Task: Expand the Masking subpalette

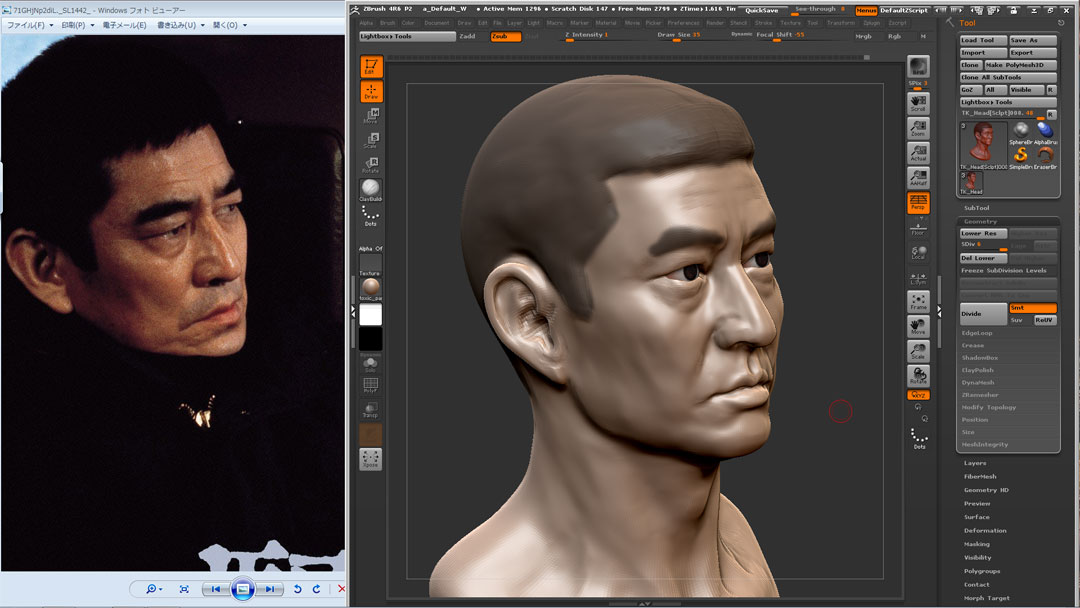Action: [977, 544]
